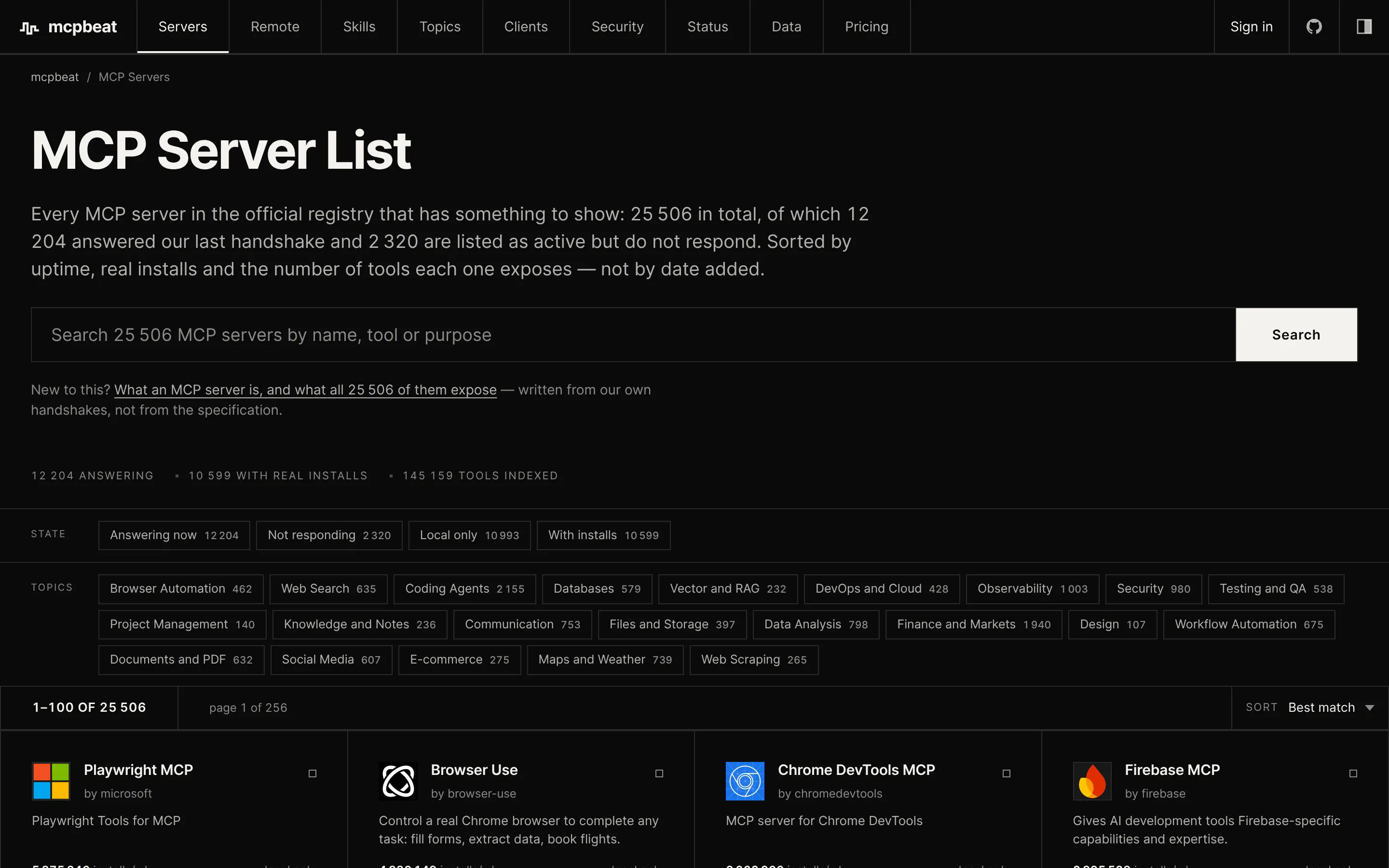Select the Testing and QA topic chip
This screenshot has width=1389, height=868.
1276,589
